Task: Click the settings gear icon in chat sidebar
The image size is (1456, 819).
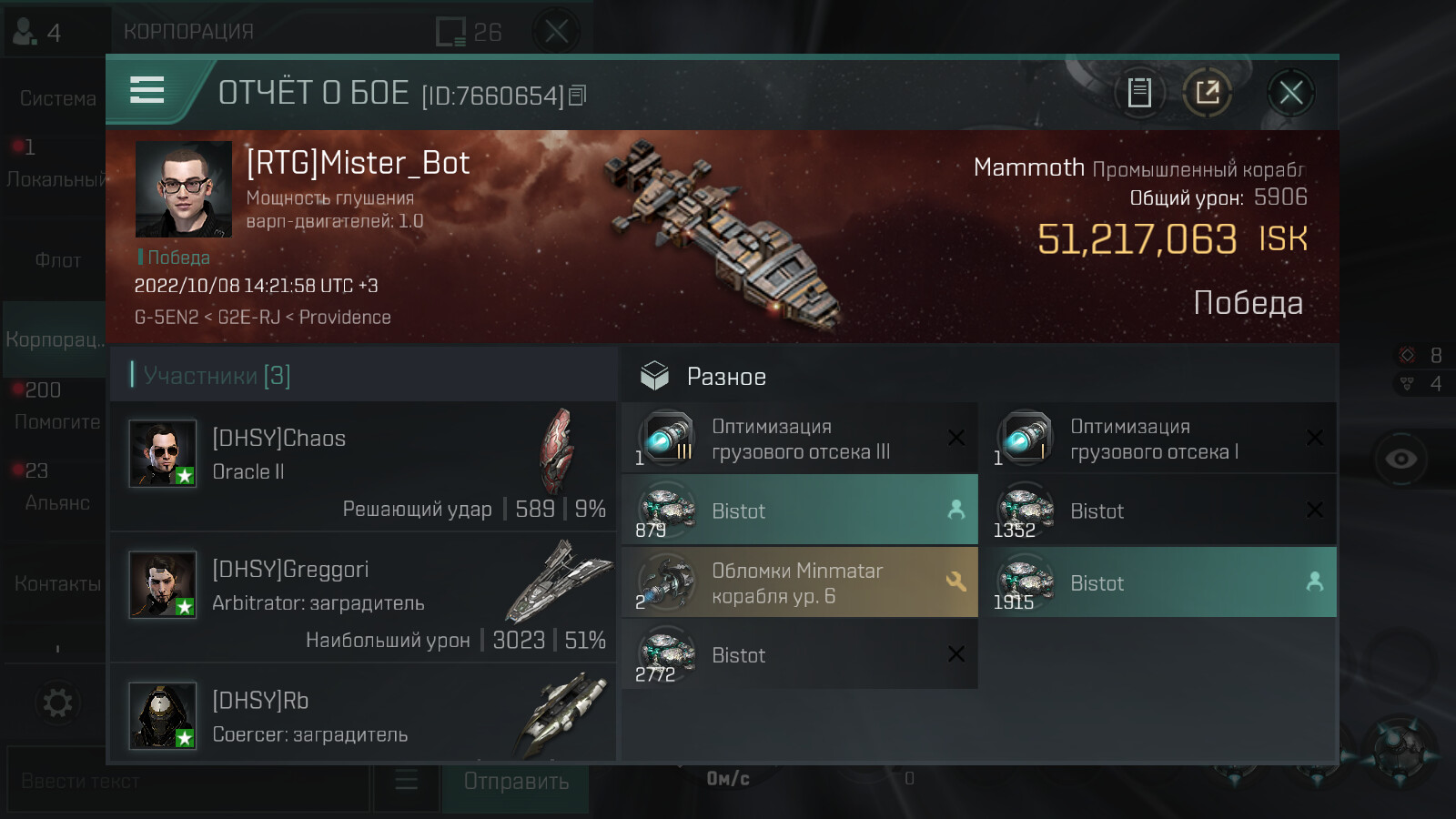Action: pyautogui.click(x=57, y=703)
